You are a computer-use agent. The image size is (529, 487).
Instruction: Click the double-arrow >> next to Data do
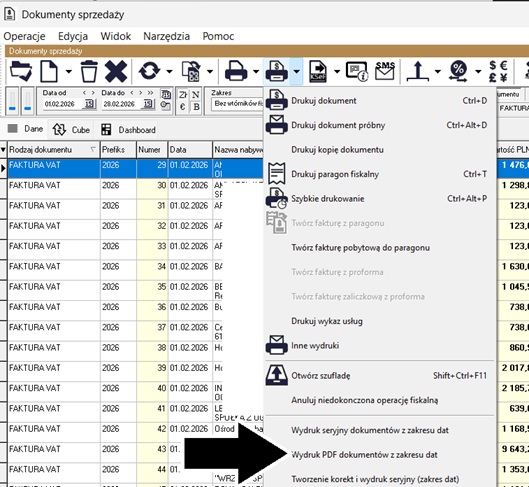pyautogui.click(x=150, y=92)
